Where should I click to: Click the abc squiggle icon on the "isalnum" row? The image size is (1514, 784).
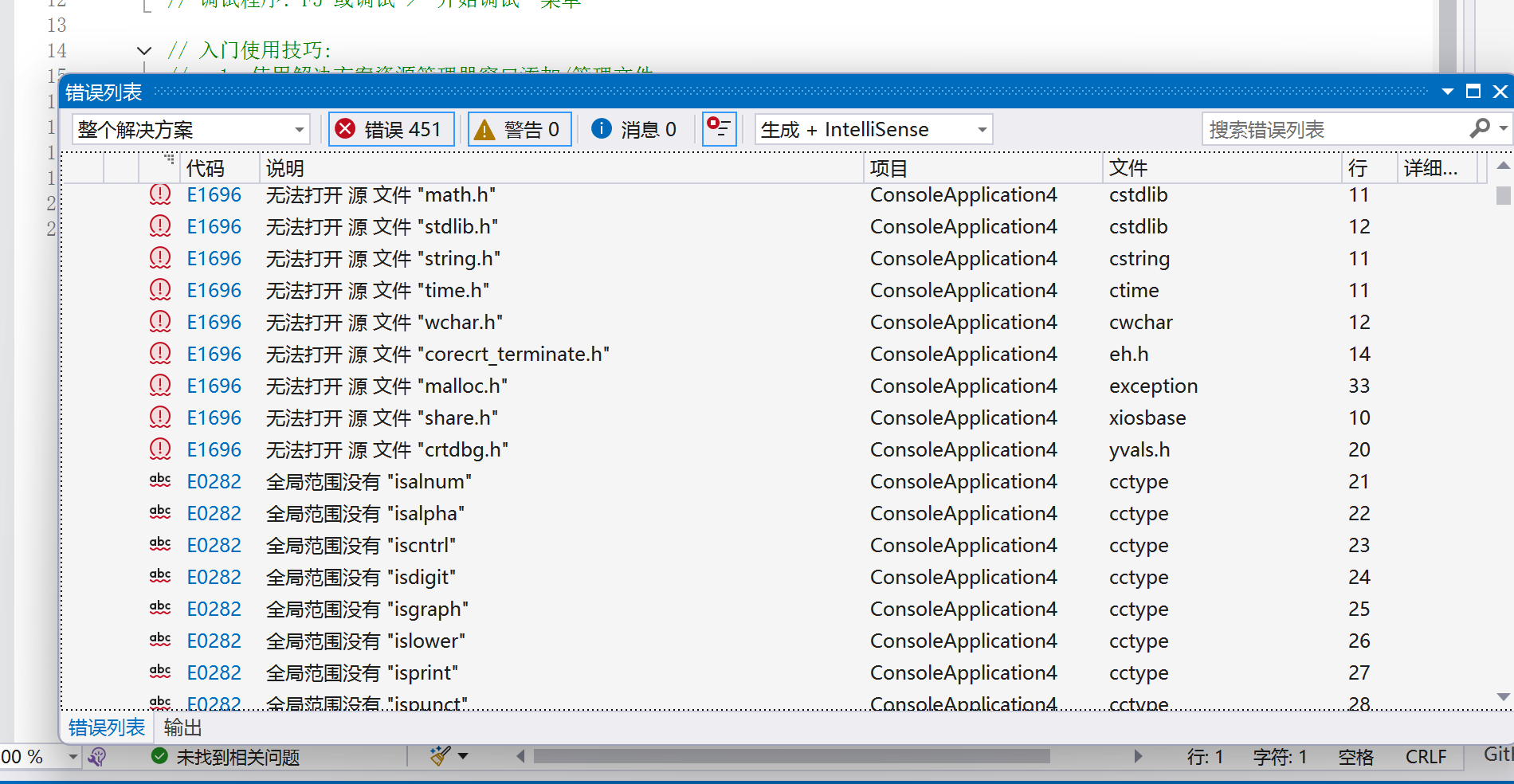tap(160, 480)
